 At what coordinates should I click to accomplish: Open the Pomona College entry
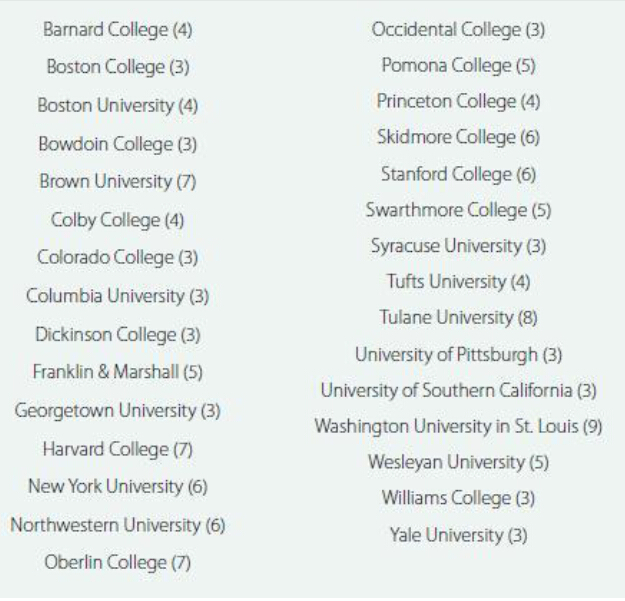(x=458, y=66)
